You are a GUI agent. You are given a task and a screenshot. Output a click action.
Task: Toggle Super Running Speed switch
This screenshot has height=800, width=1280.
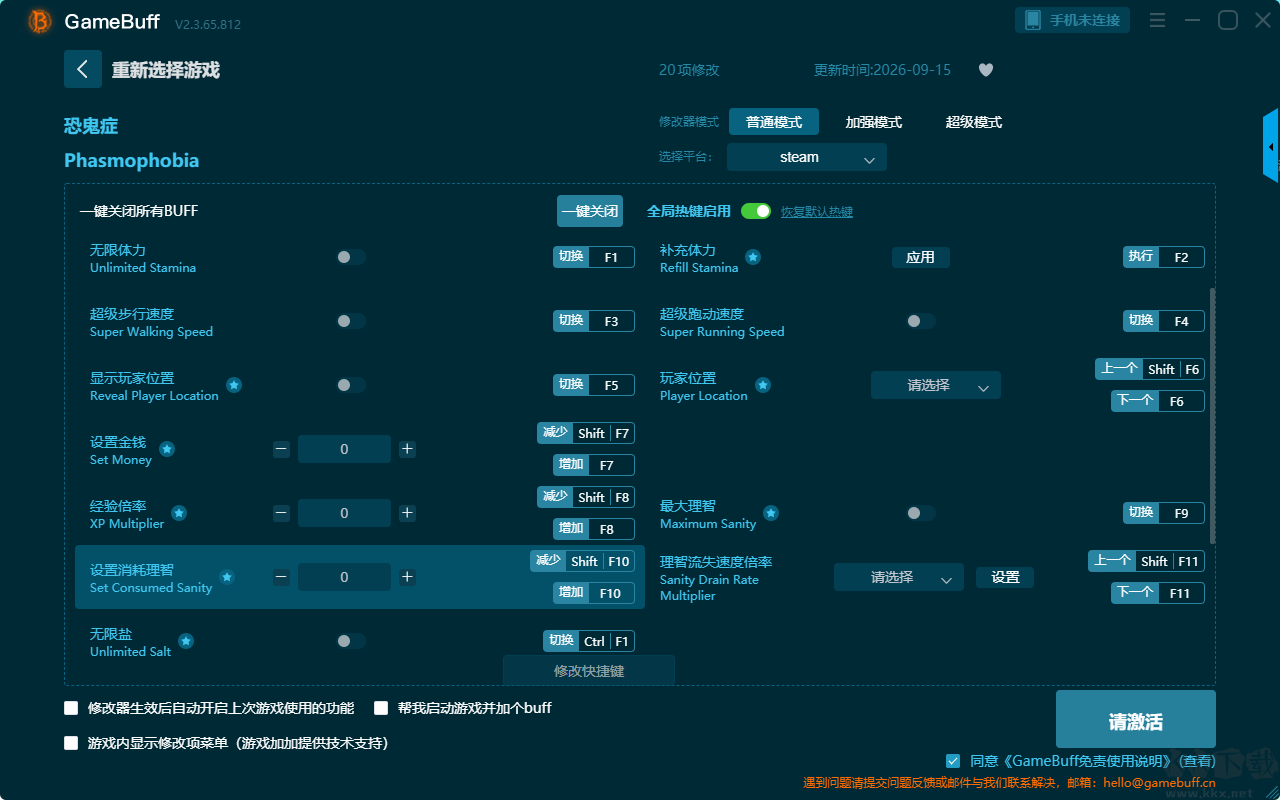[921, 321]
